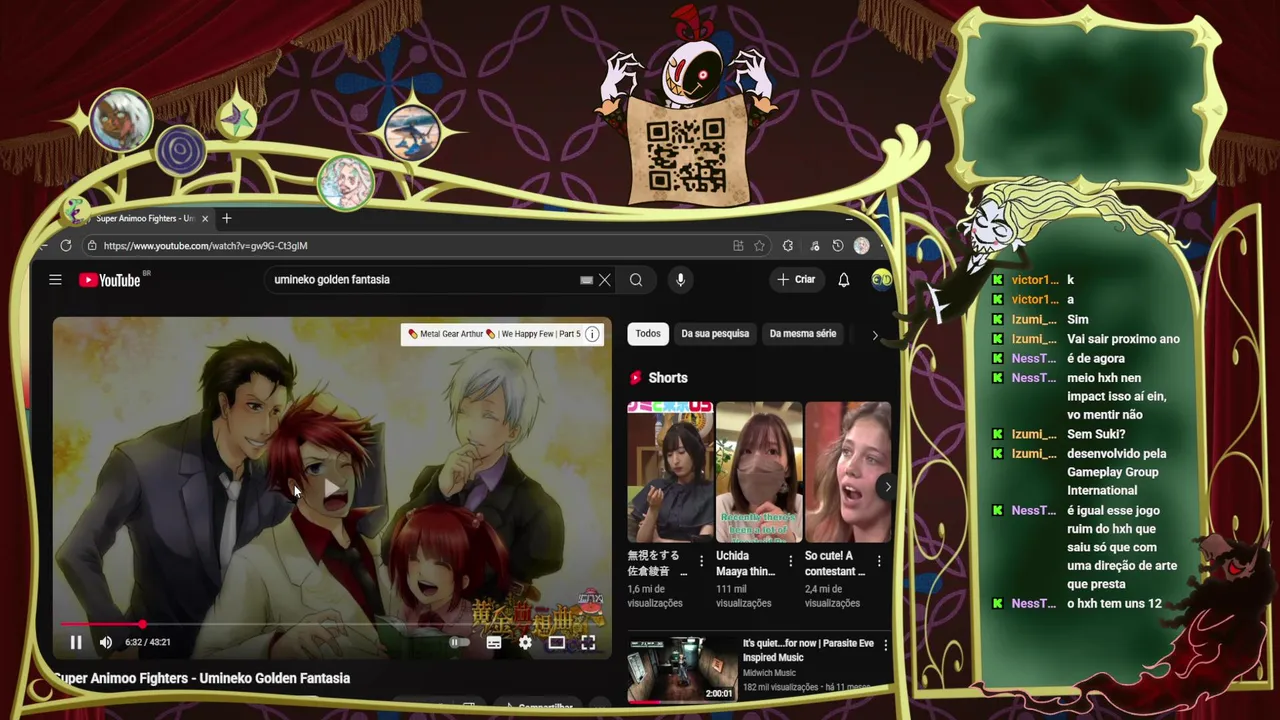Image resolution: width=1280 pixels, height=720 pixels.
Task: Enter fullscreen mode
Action: pyautogui.click(x=588, y=643)
